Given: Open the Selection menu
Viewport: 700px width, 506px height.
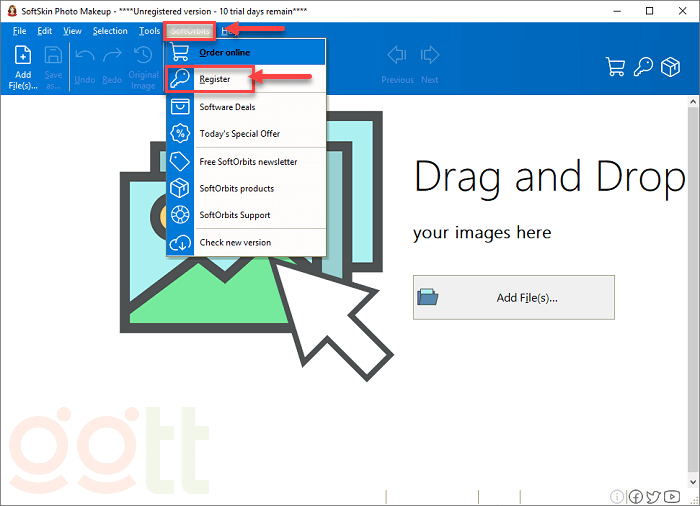Looking at the screenshot, I should click(110, 31).
